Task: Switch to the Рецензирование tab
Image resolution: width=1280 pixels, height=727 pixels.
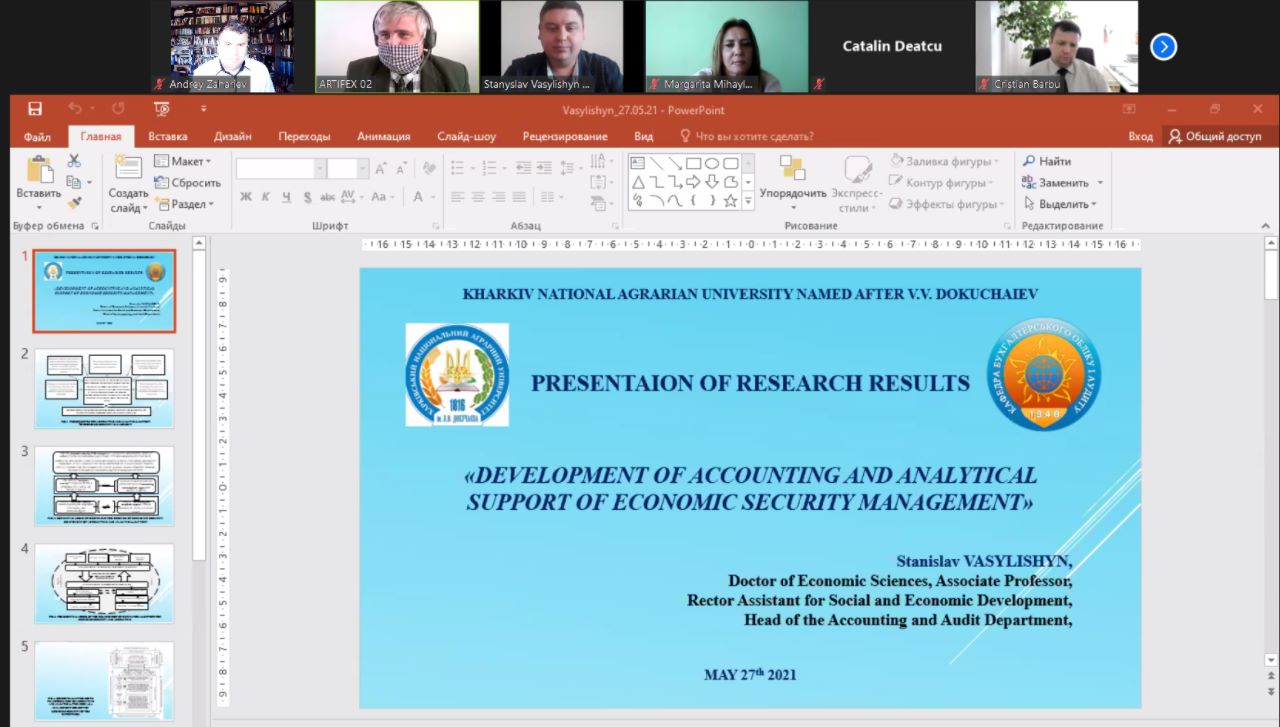Action: pyautogui.click(x=565, y=137)
